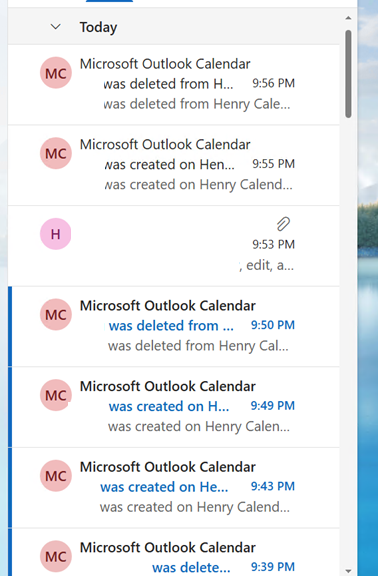Click the MC avatar on 9:39 PM message
Viewport: 378px width, 576px height.
55,556
